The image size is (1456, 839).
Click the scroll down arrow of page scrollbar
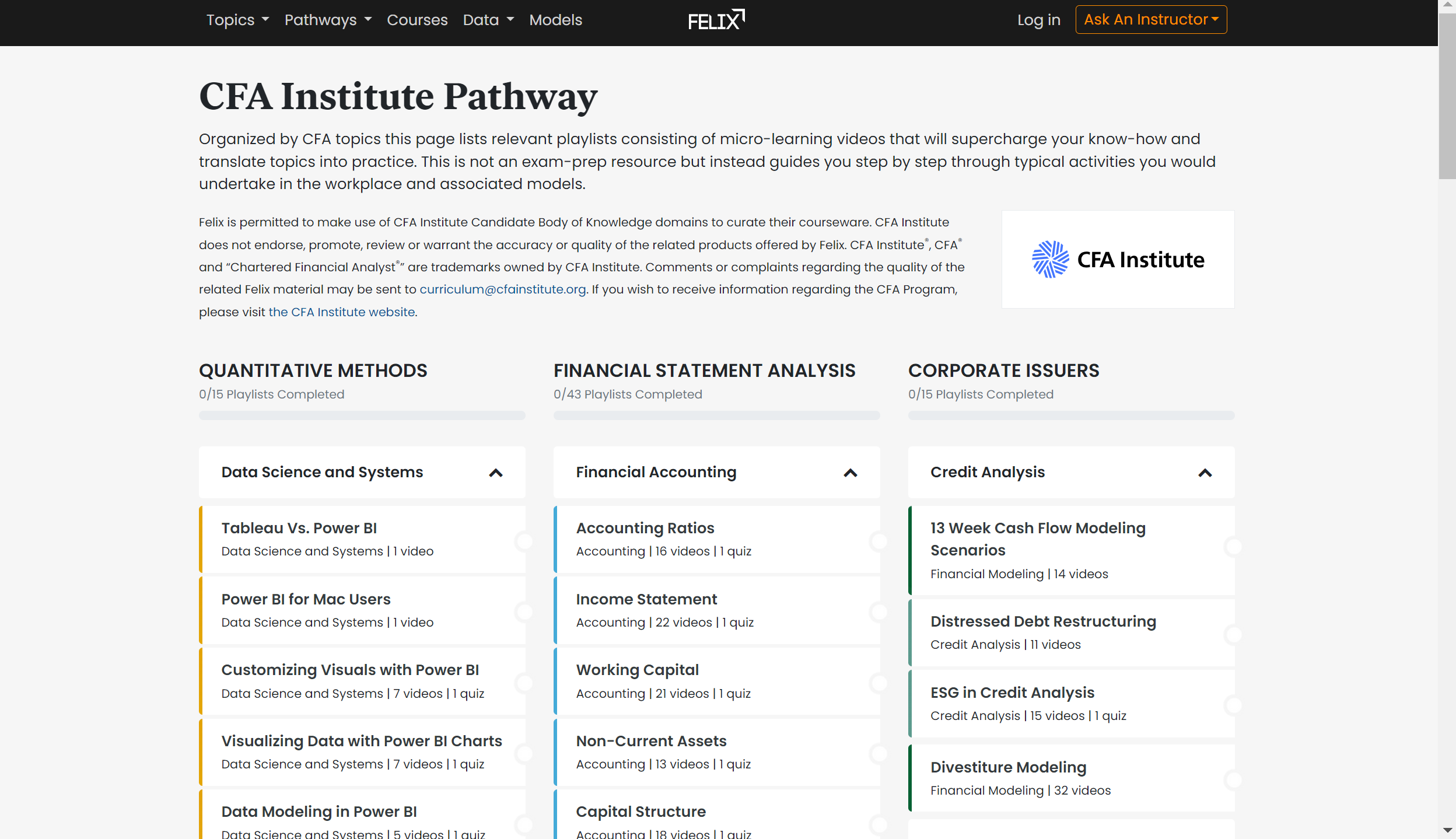pyautogui.click(x=1447, y=830)
